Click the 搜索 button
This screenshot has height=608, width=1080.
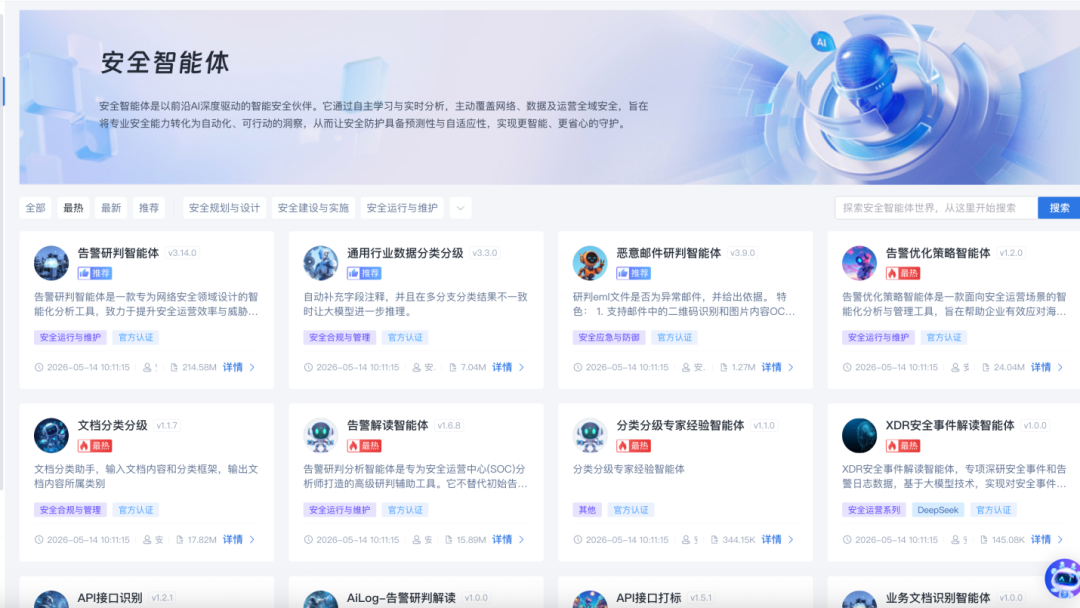[1059, 208]
